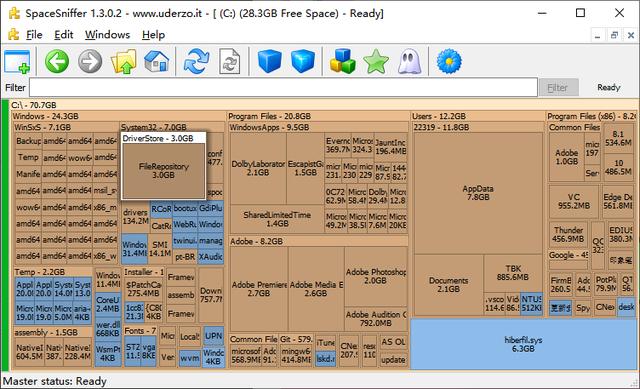Click the Adobe - 8.2GB header
This screenshot has width=640, height=389.
click(318, 241)
